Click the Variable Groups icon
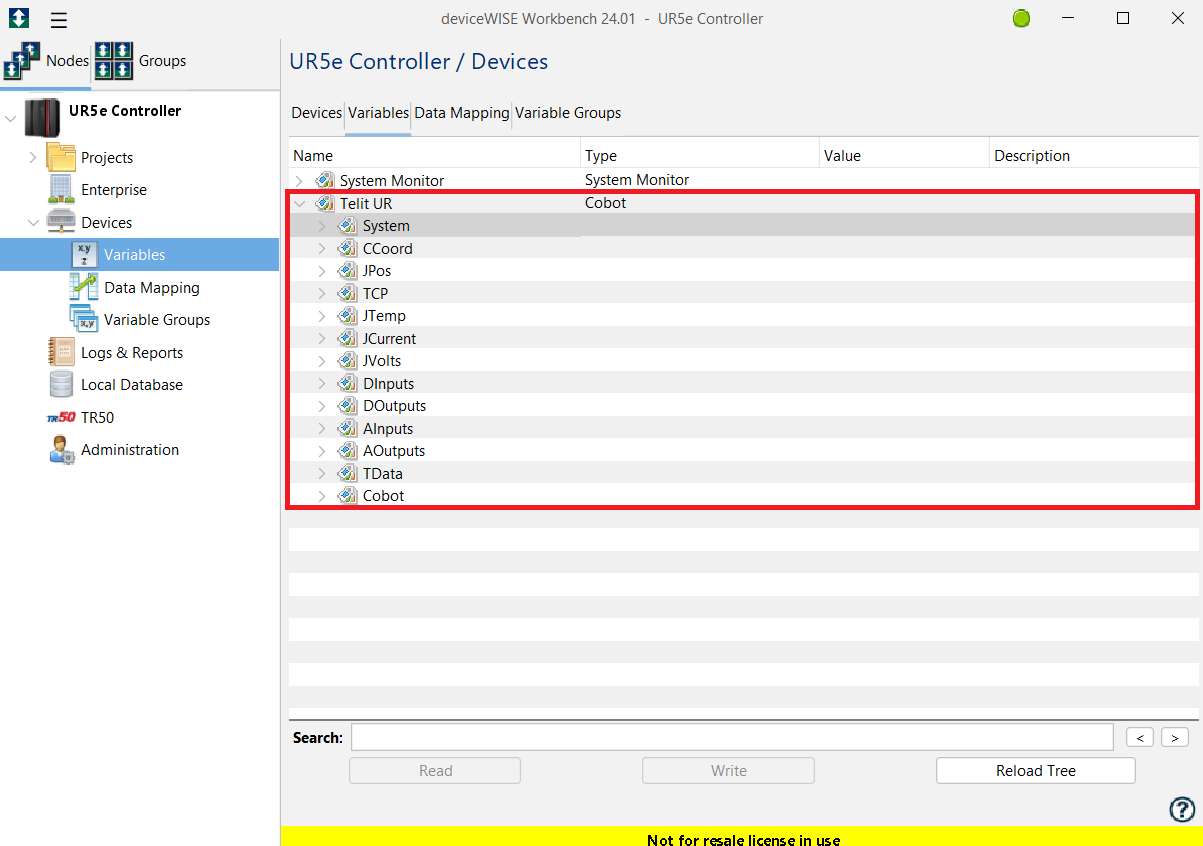 (84, 319)
